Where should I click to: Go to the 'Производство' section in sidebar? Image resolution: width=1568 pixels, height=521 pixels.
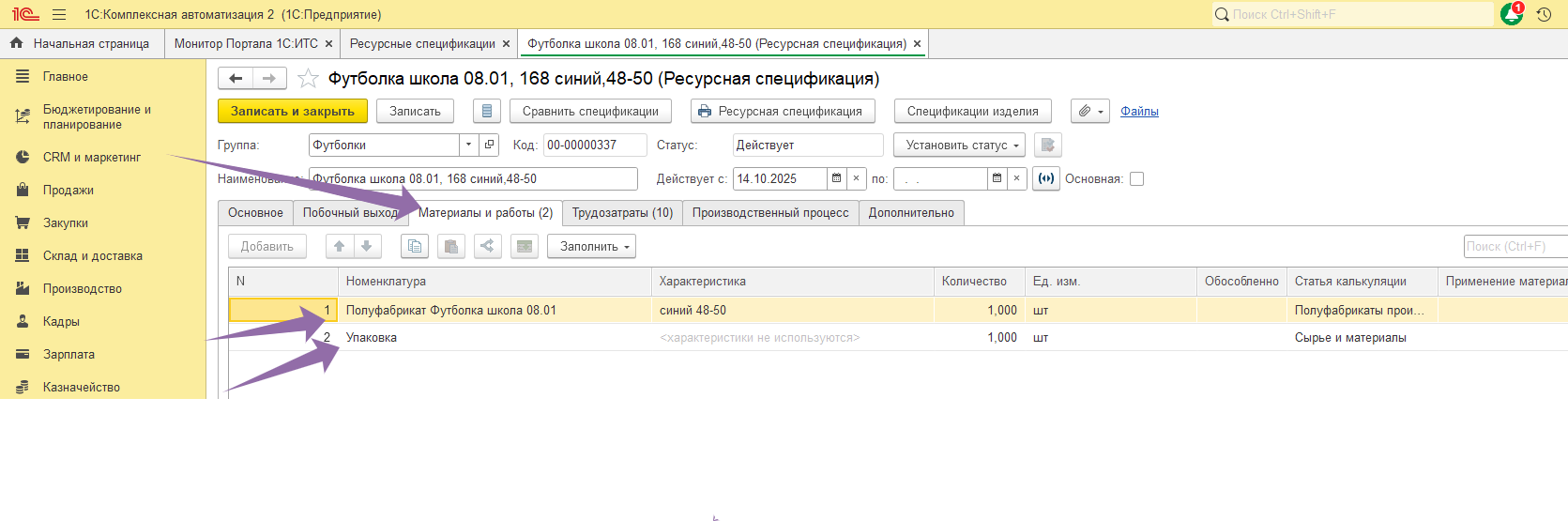tap(82, 288)
